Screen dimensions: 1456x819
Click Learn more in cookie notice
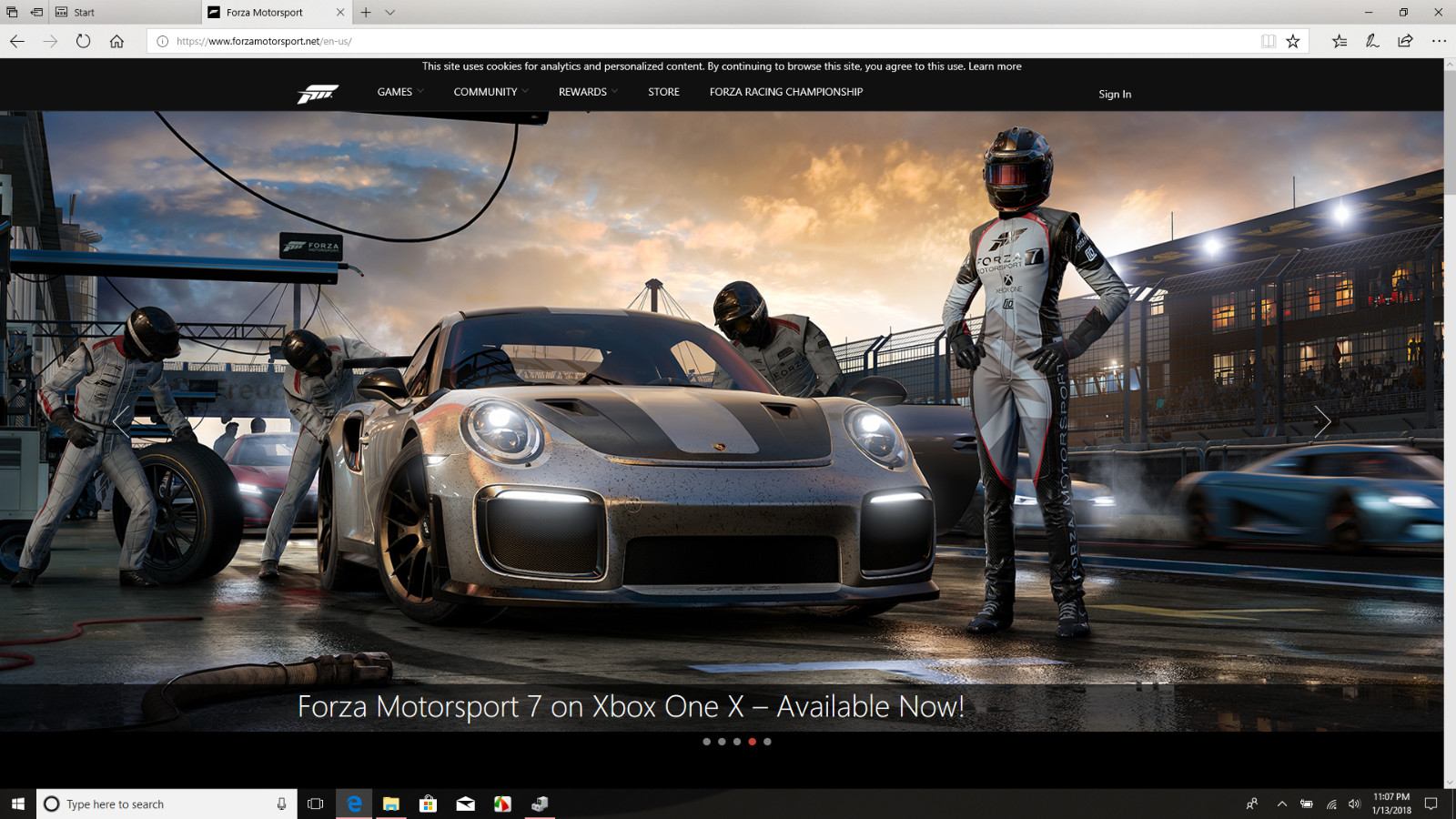(995, 66)
